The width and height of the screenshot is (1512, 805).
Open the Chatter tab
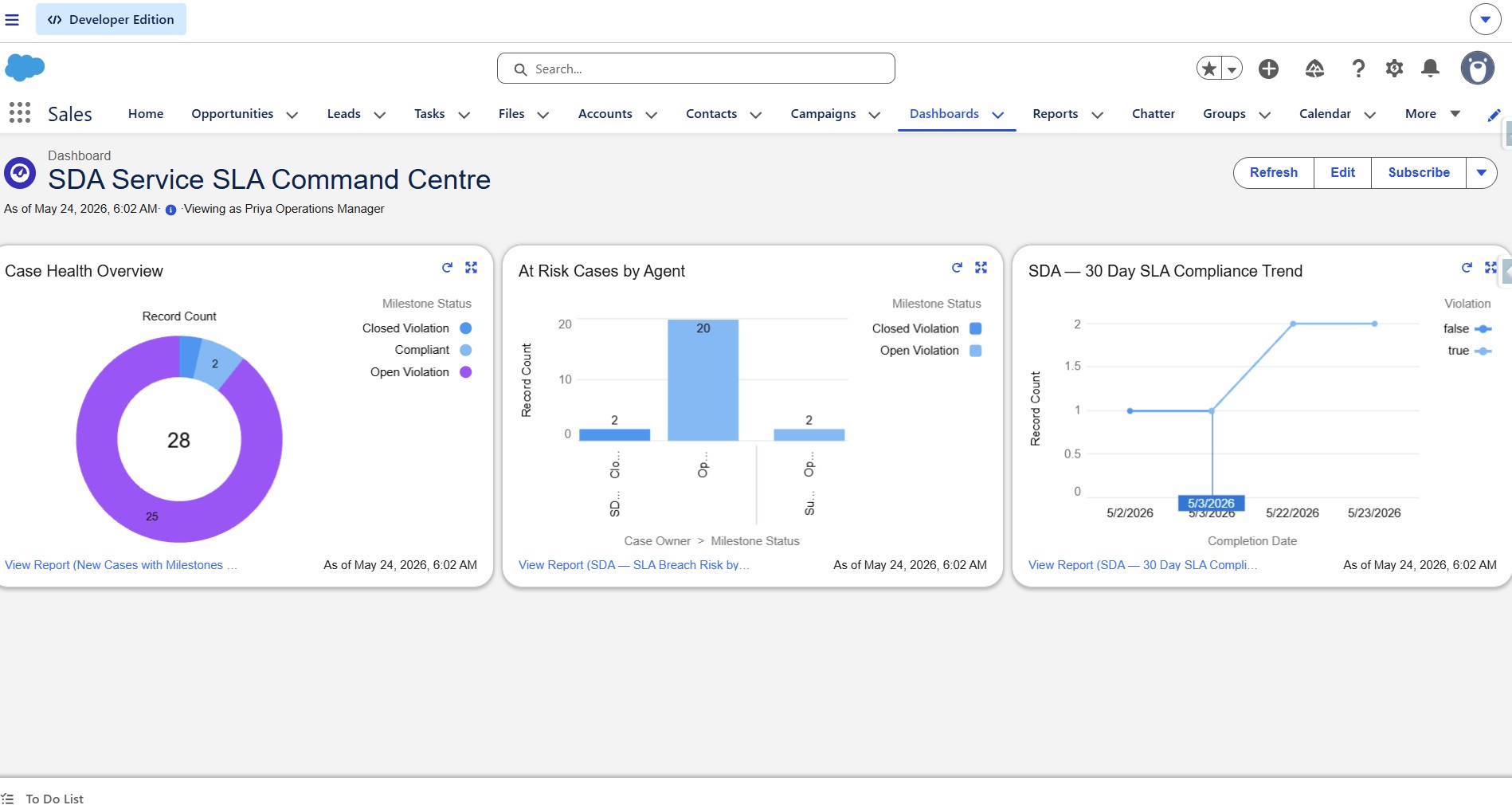point(1154,114)
